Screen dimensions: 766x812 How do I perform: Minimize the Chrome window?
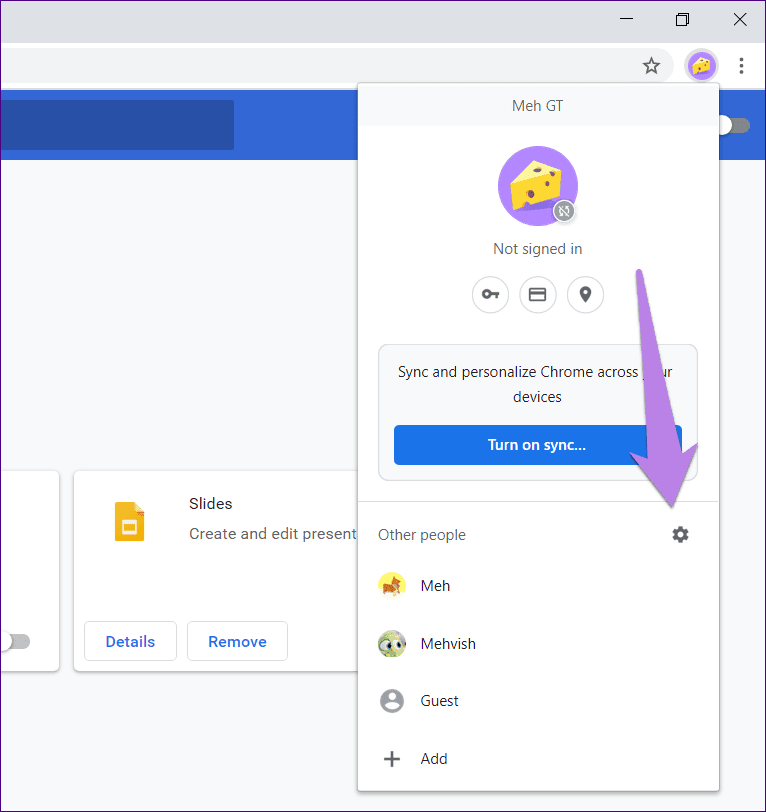click(626, 20)
